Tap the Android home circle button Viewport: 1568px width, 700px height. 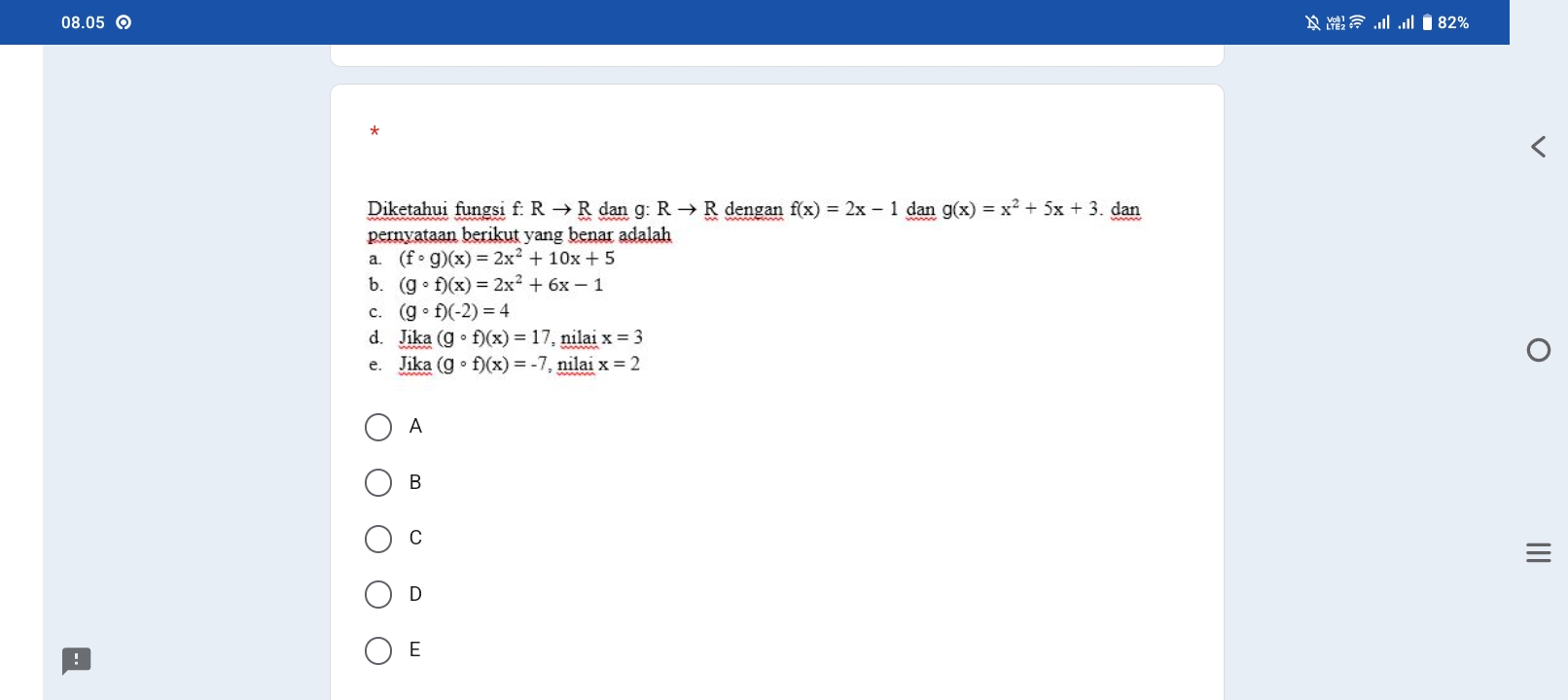point(1539,350)
